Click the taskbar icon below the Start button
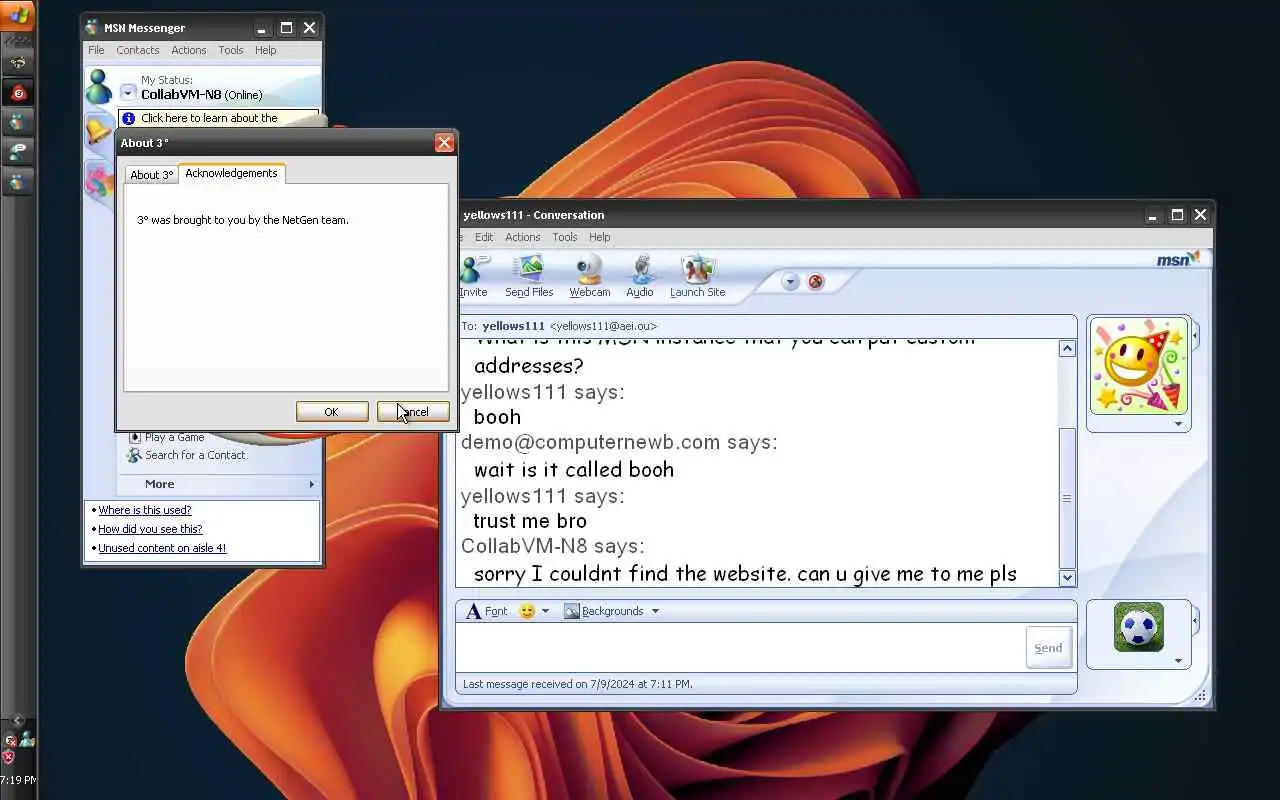Screen dimensions: 1280x800 (x=18, y=63)
